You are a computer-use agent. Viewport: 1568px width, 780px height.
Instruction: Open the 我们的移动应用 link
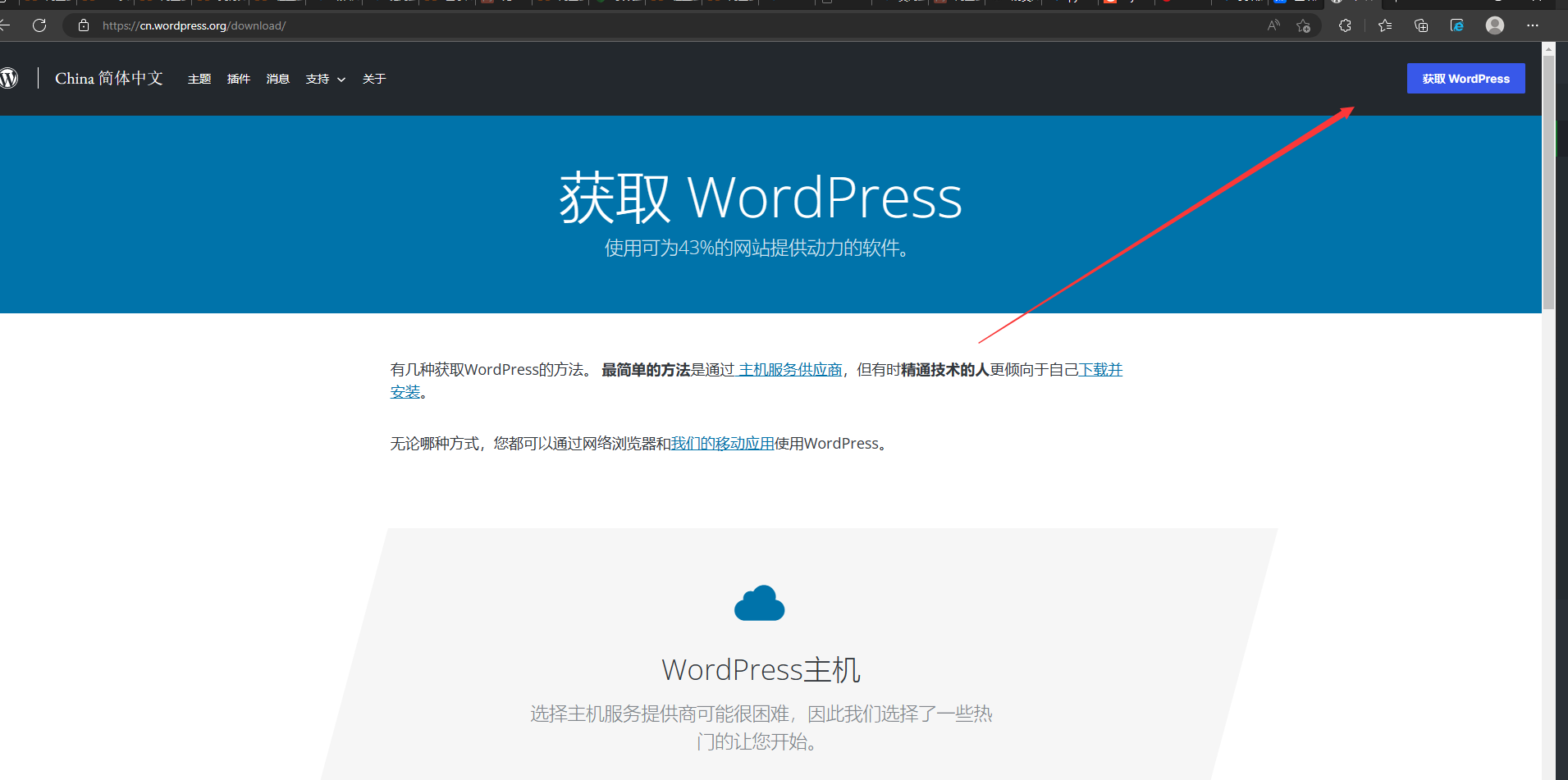point(722,444)
